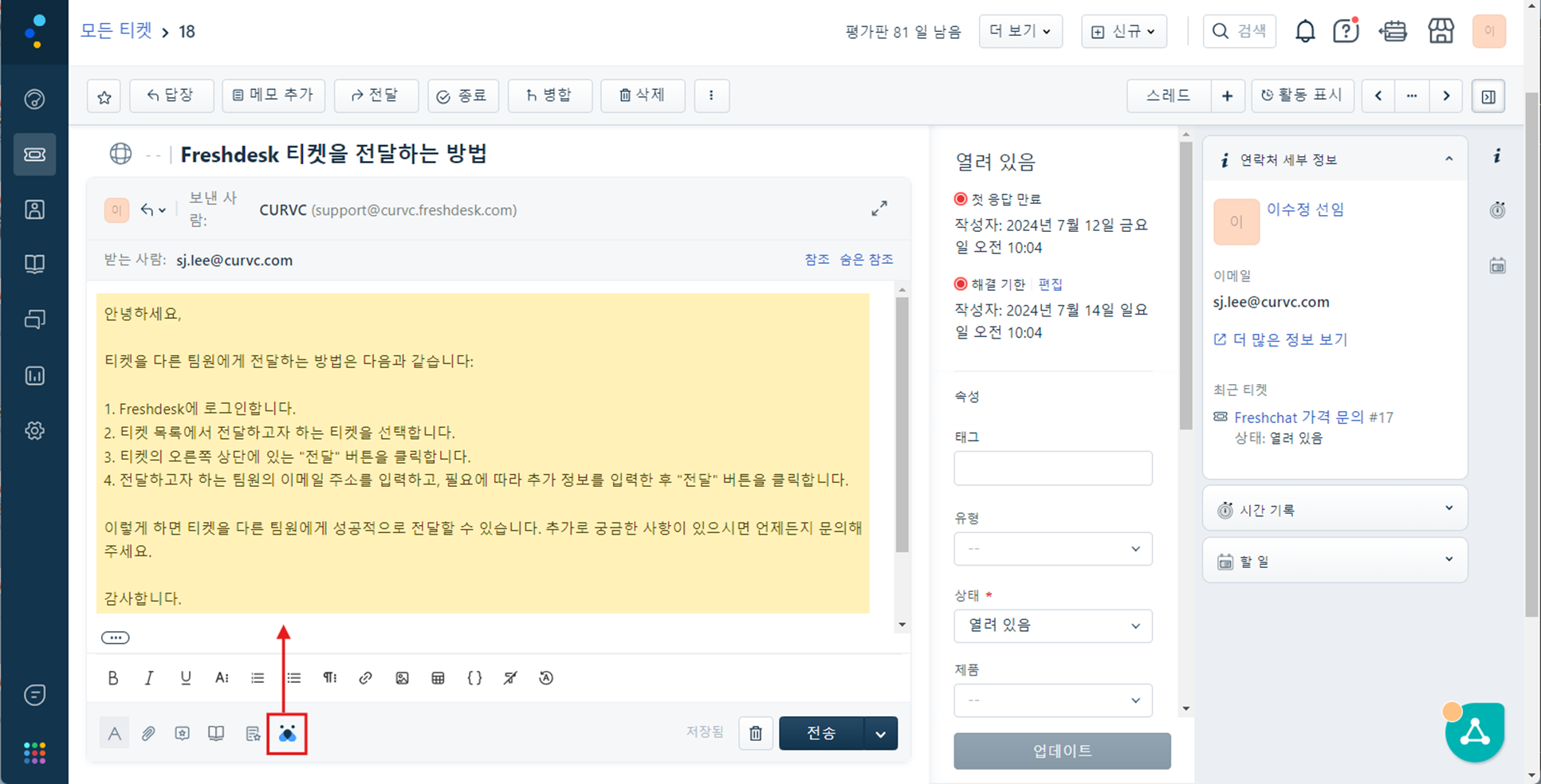Viewport: 1541px width, 784px height.
Task: Open the 더 보기 dropdown
Action: click(x=1020, y=31)
